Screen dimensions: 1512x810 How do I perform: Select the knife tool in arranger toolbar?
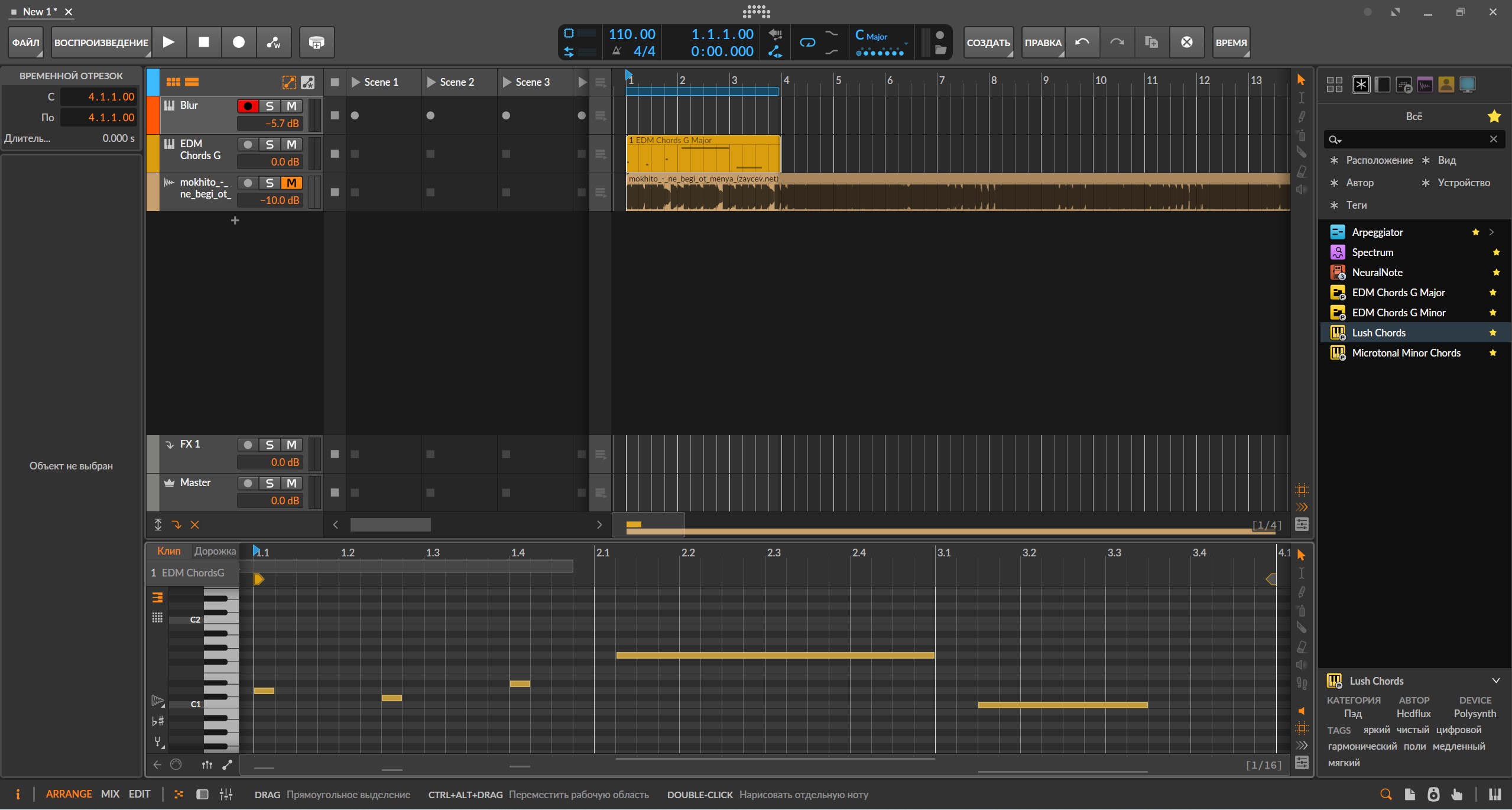point(1301,153)
